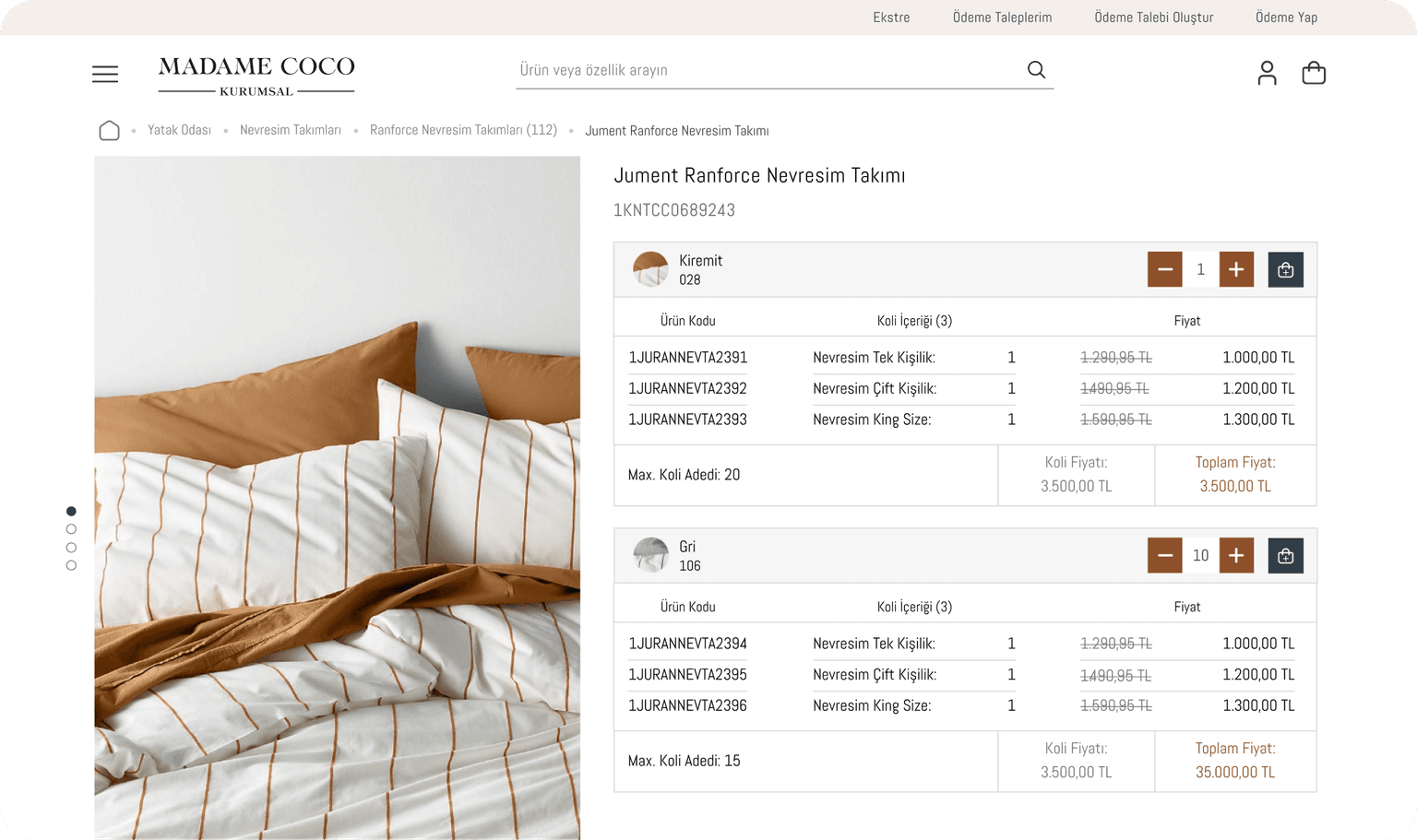Open the Ekstre menu item
This screenshot has width=1417, height=840.
pyautogui.click(x=891, y=17)
